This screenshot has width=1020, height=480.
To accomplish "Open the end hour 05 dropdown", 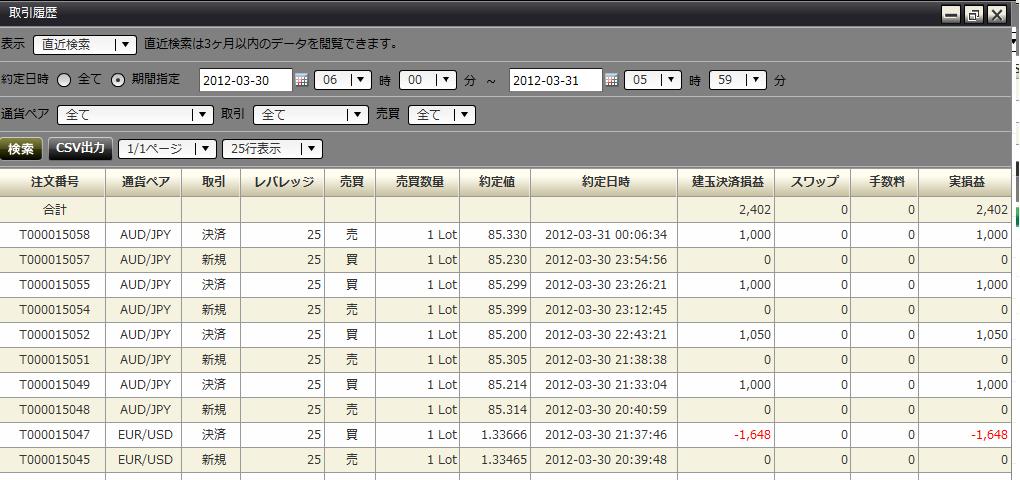I will pos(652,80).
